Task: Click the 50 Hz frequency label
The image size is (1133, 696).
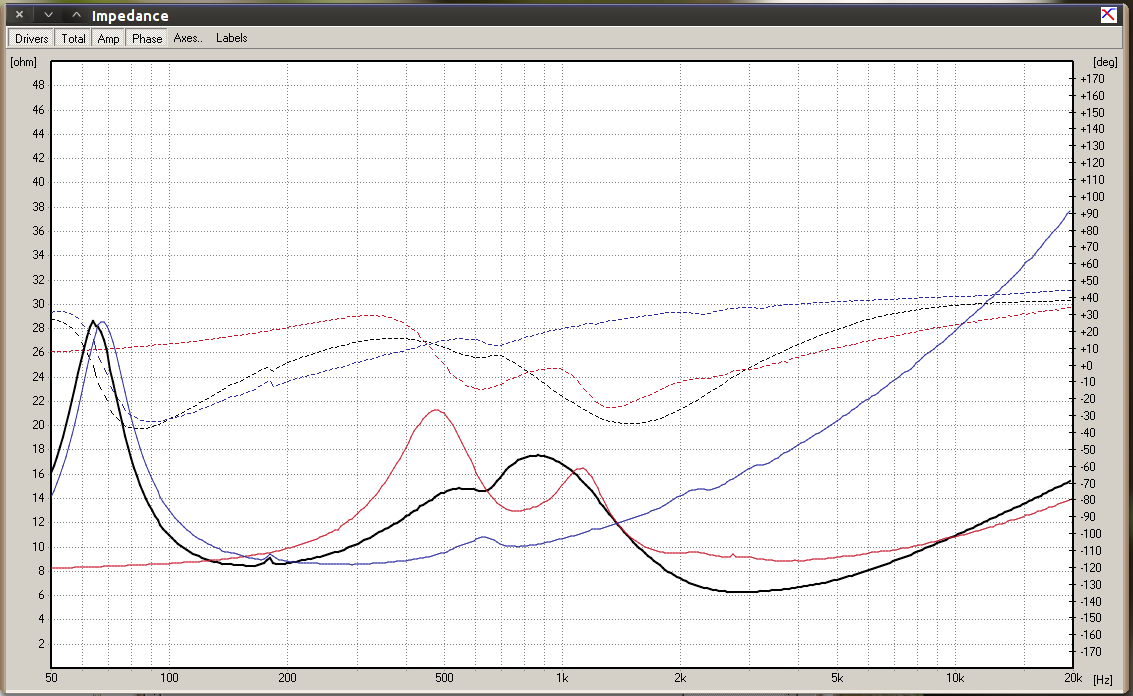Action: pos(51,678)
